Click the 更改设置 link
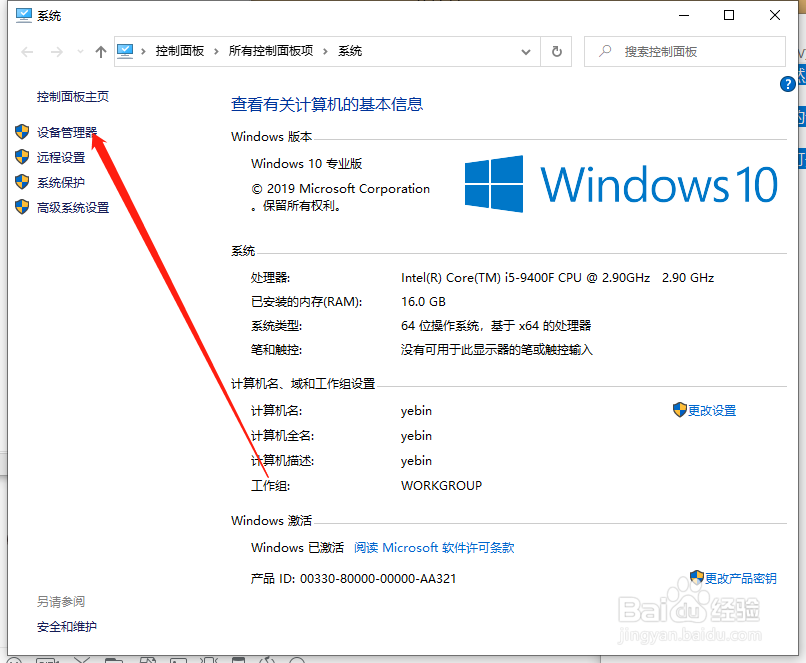Viewport: 806px width, 663px height. click(x=712, y=410)
